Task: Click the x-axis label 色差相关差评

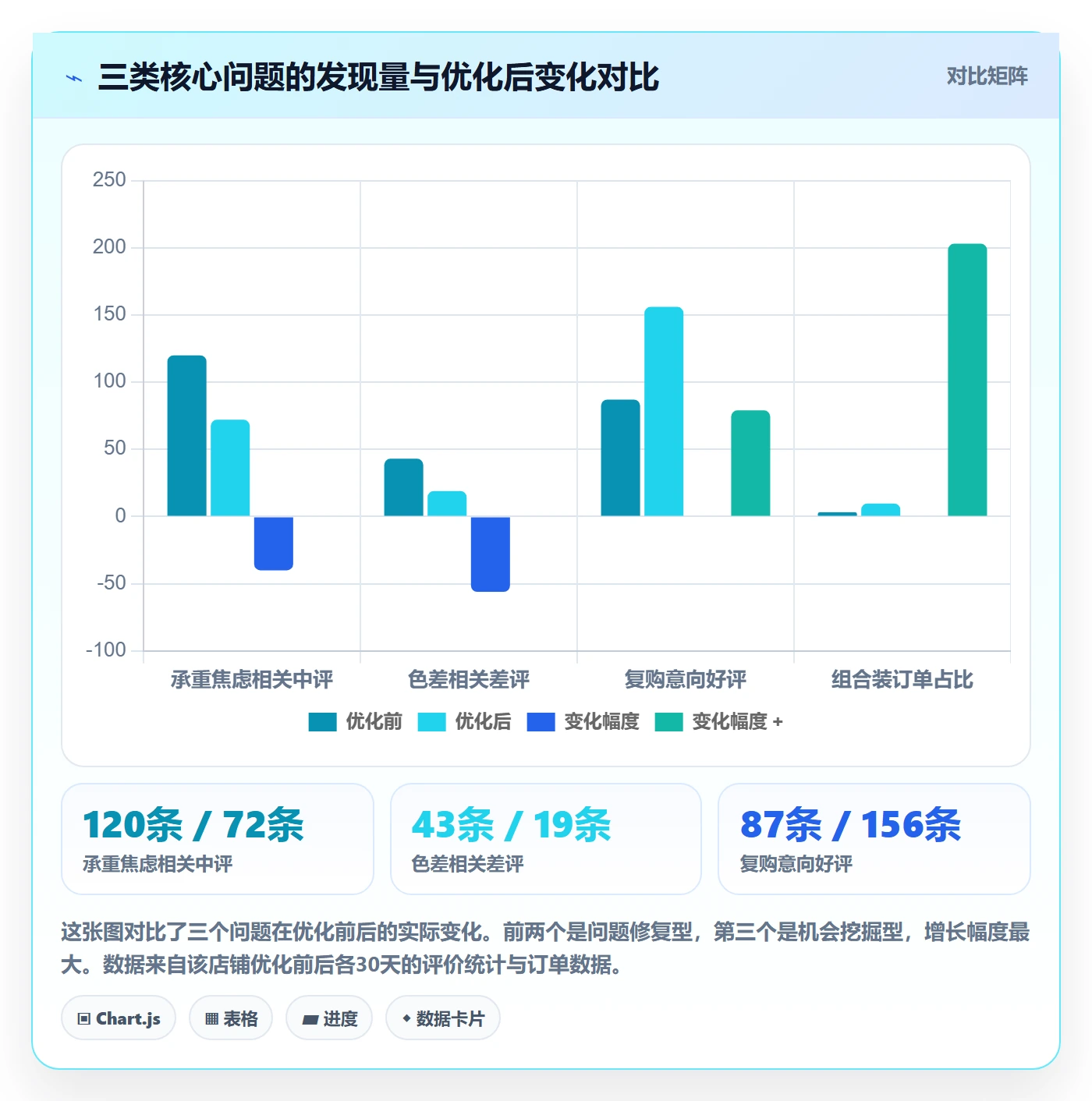Action: tap(469, 680)
